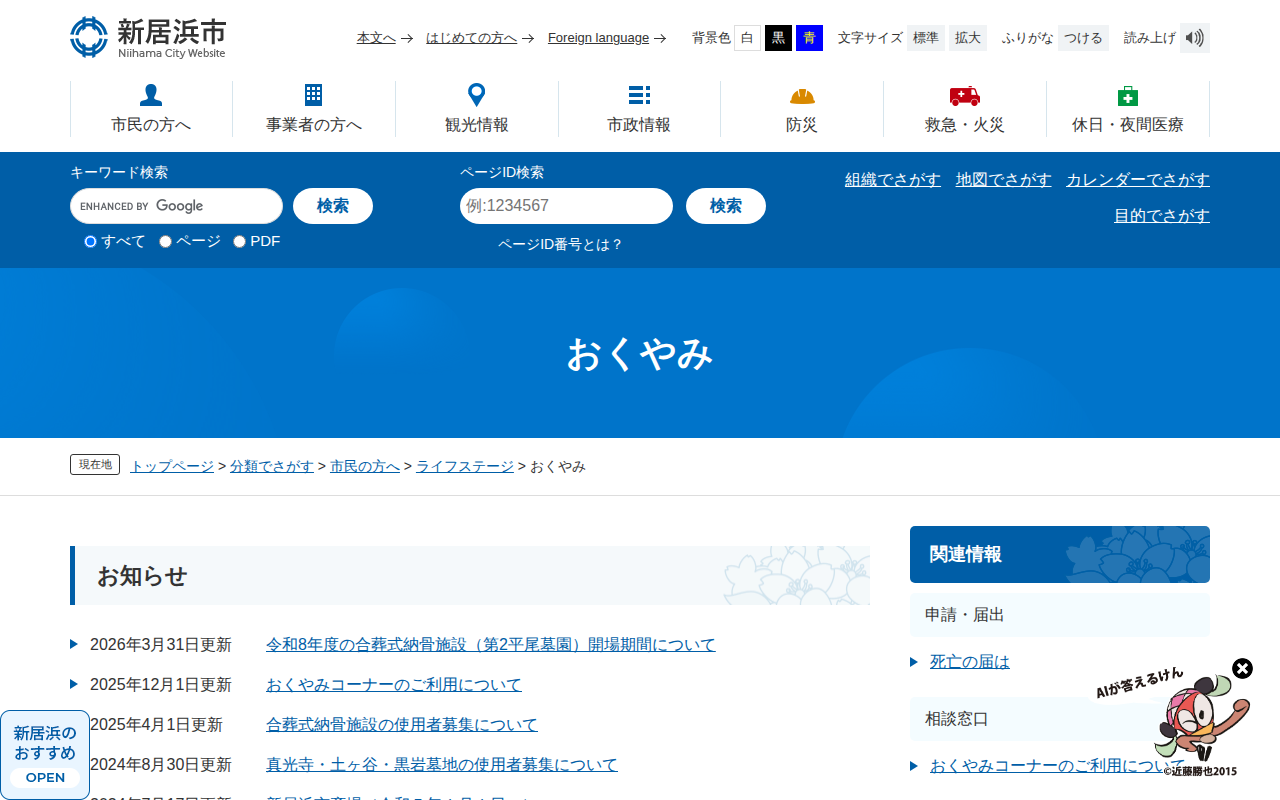Open the Niihama City Website logo
Viewport: 1280px width, 800px height.
coord(148,38)
